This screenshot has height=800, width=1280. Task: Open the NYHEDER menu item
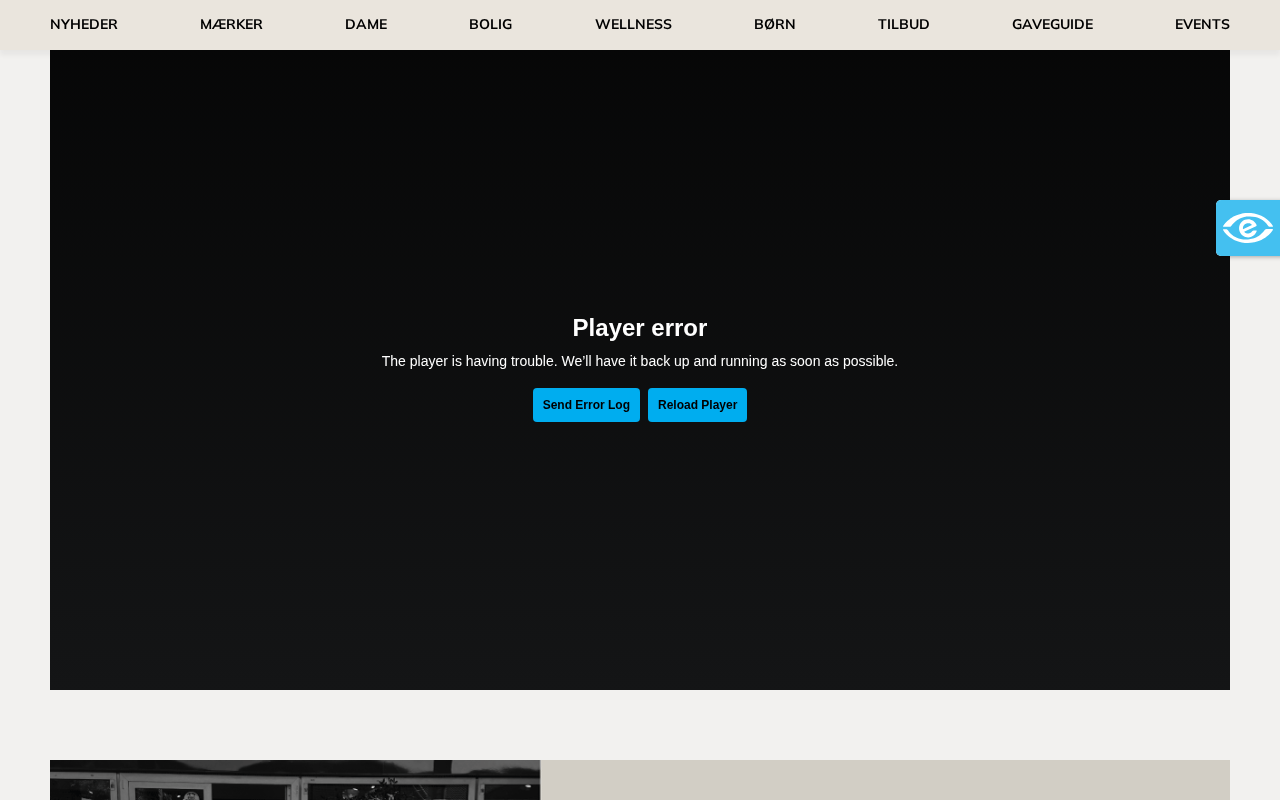[84, 25]
